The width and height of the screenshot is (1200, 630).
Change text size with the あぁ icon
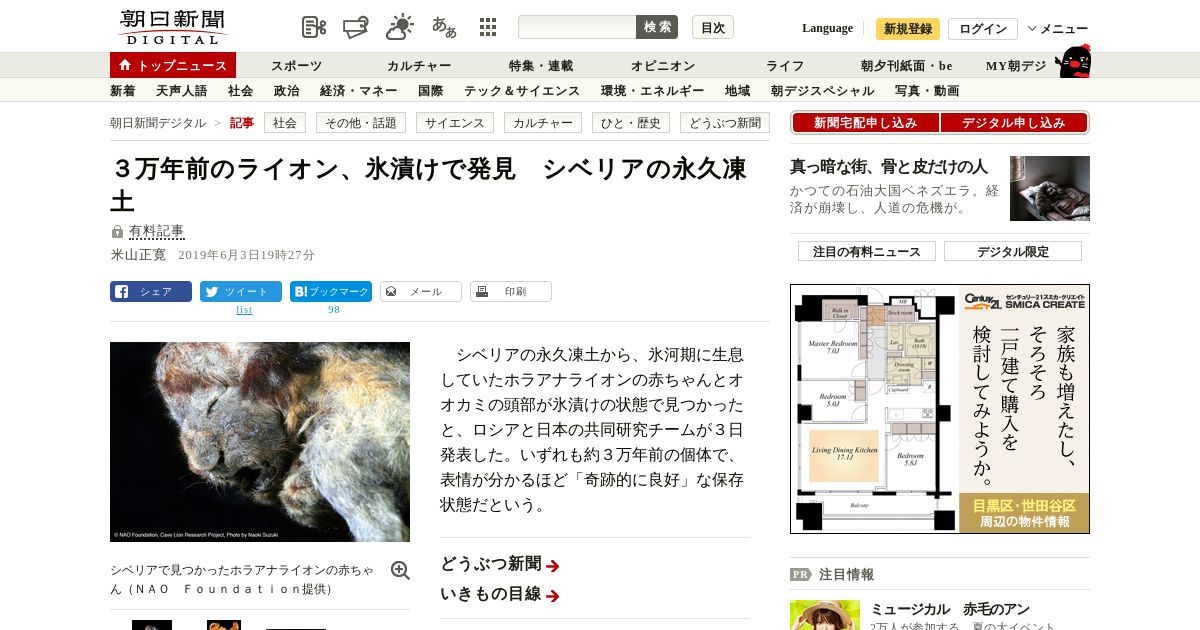click(x=444, y=27)
